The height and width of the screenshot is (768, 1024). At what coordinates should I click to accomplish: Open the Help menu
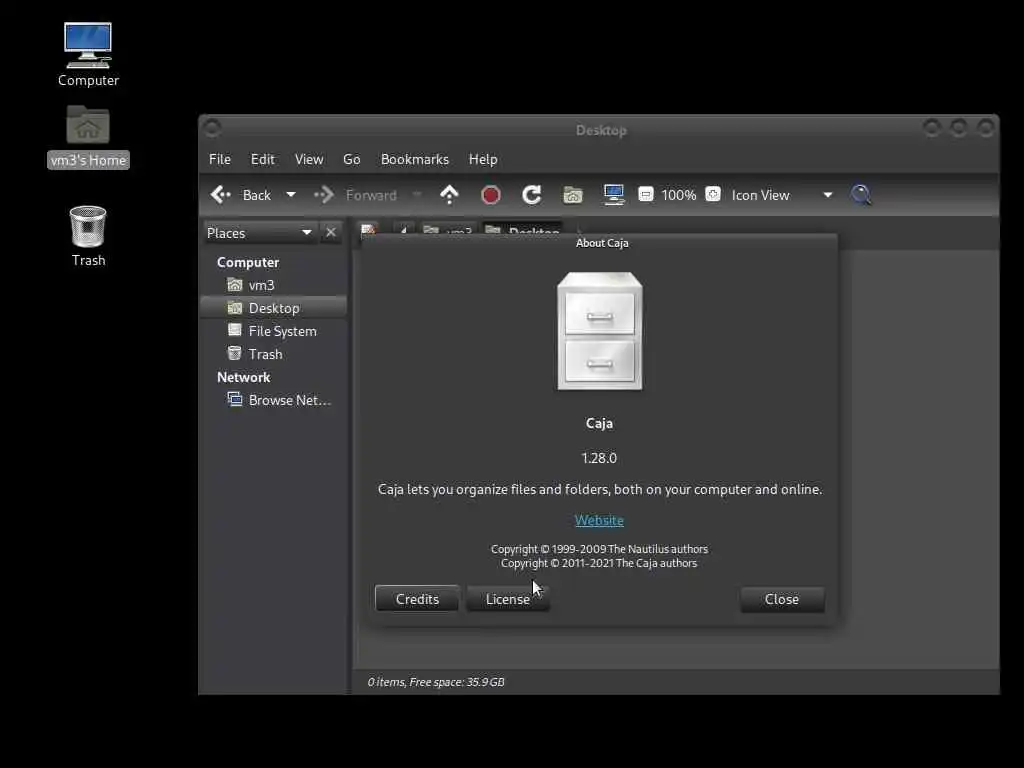(483, 159)
